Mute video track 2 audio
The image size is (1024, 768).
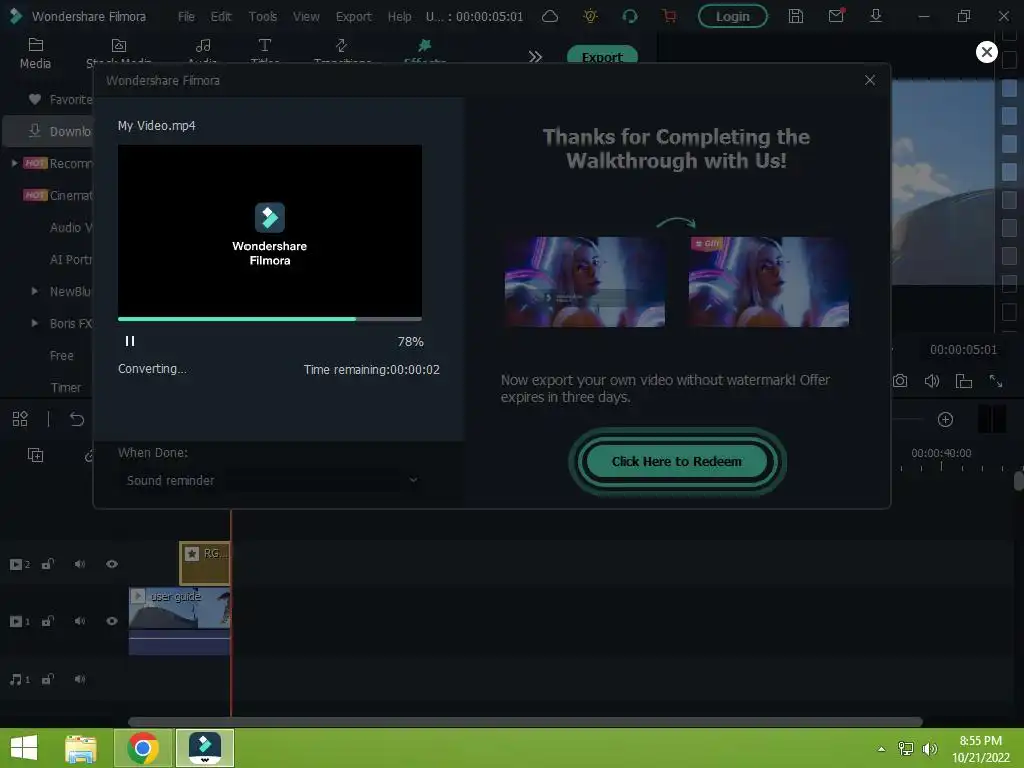point(80,564)
